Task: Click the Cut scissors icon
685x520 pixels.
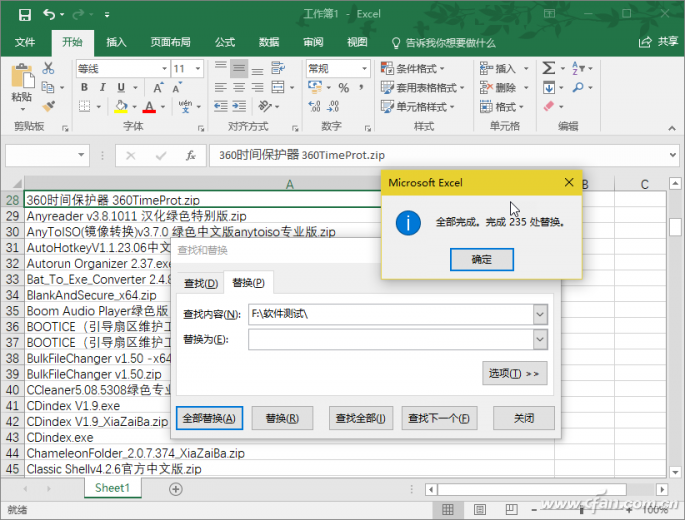Action: 48,68
